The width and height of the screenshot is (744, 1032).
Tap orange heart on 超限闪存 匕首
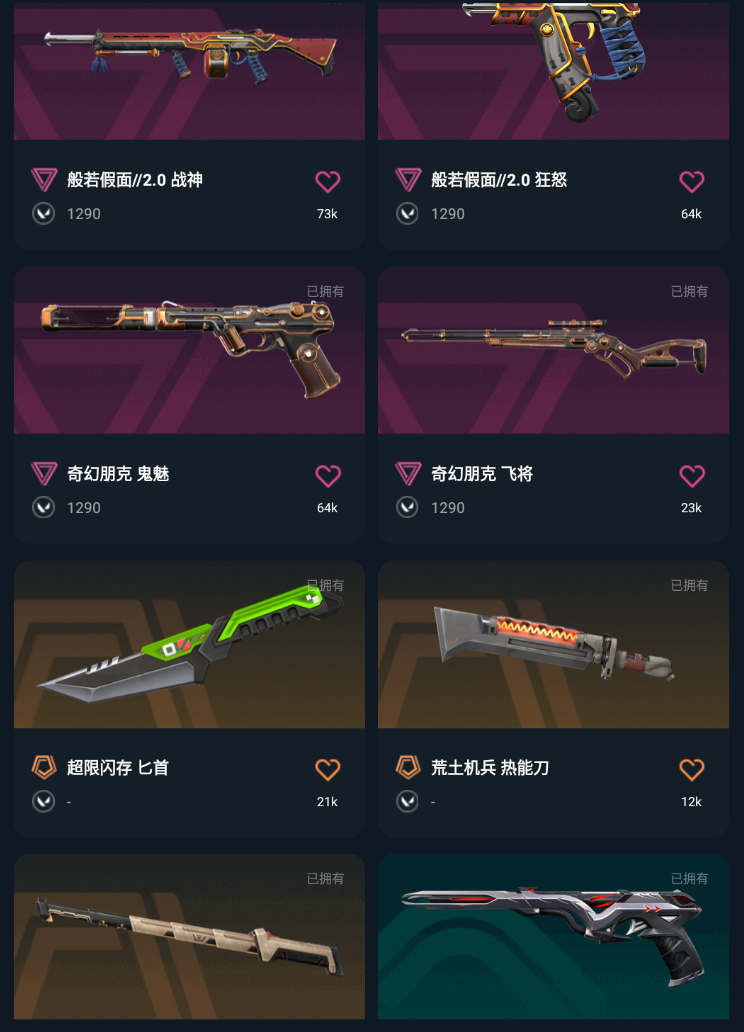coord(327,769)
